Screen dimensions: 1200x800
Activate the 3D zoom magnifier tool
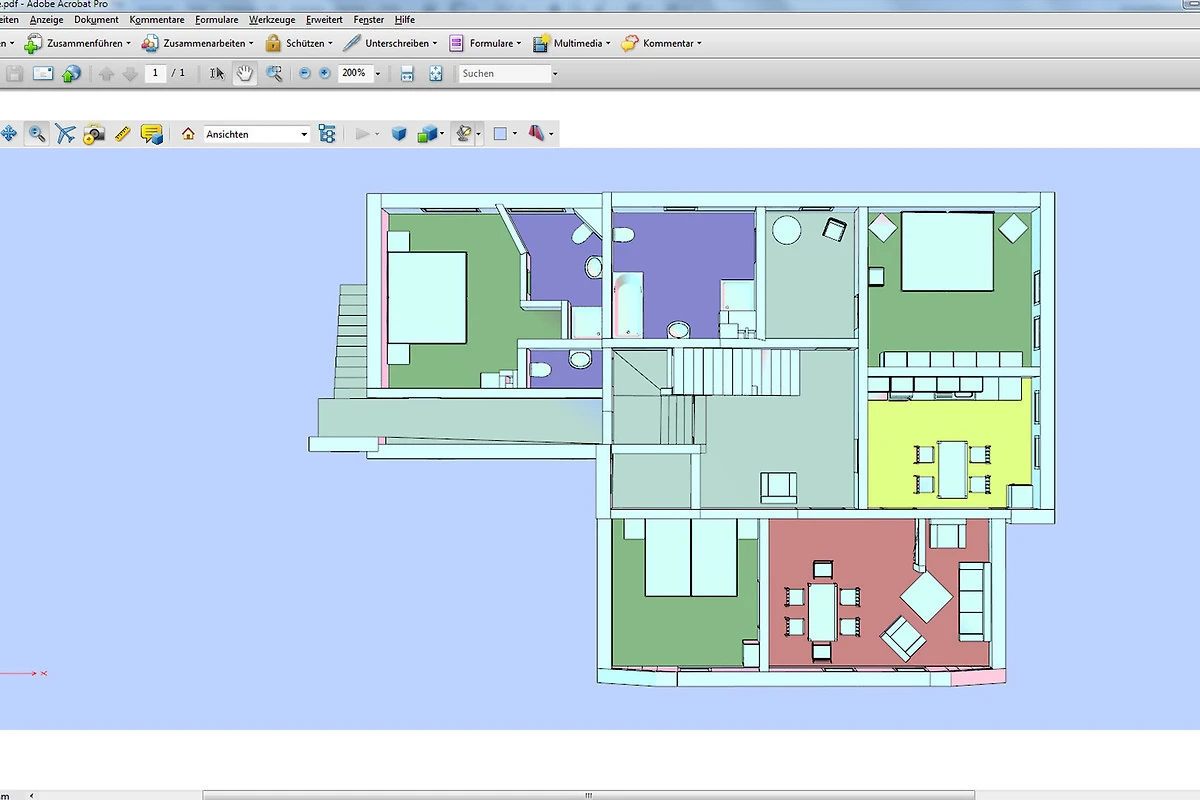(x=37, y=134)
